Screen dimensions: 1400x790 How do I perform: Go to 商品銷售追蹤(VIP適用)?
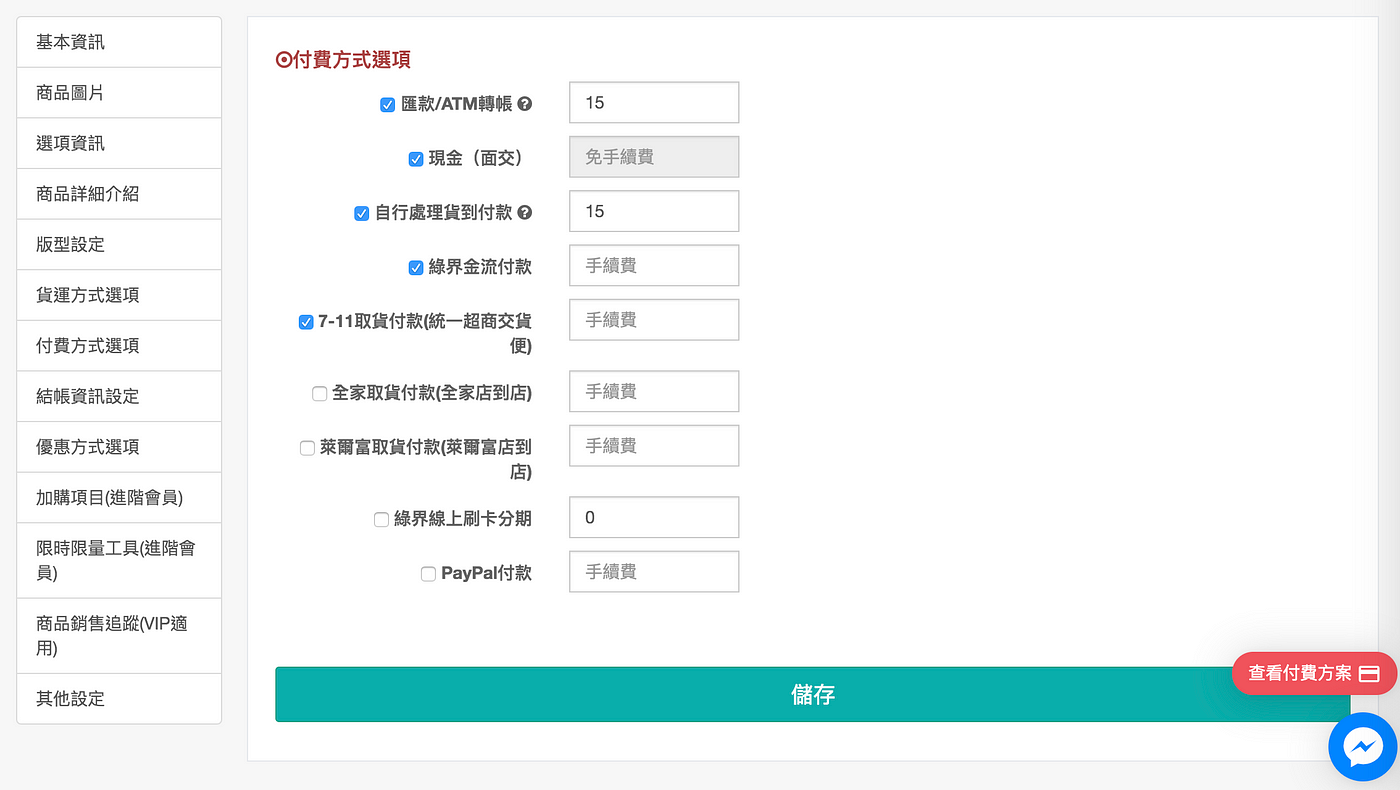click(119, 636)
